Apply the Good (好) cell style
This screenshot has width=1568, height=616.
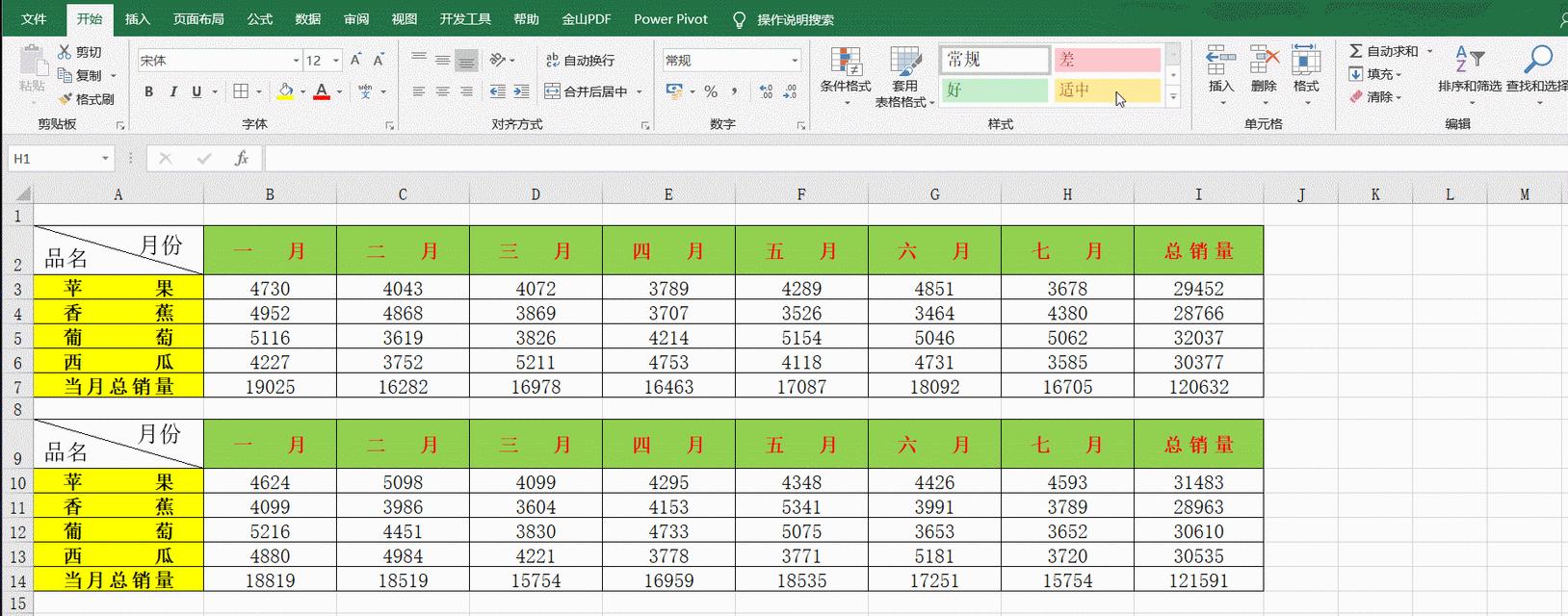tap(995, 90)
